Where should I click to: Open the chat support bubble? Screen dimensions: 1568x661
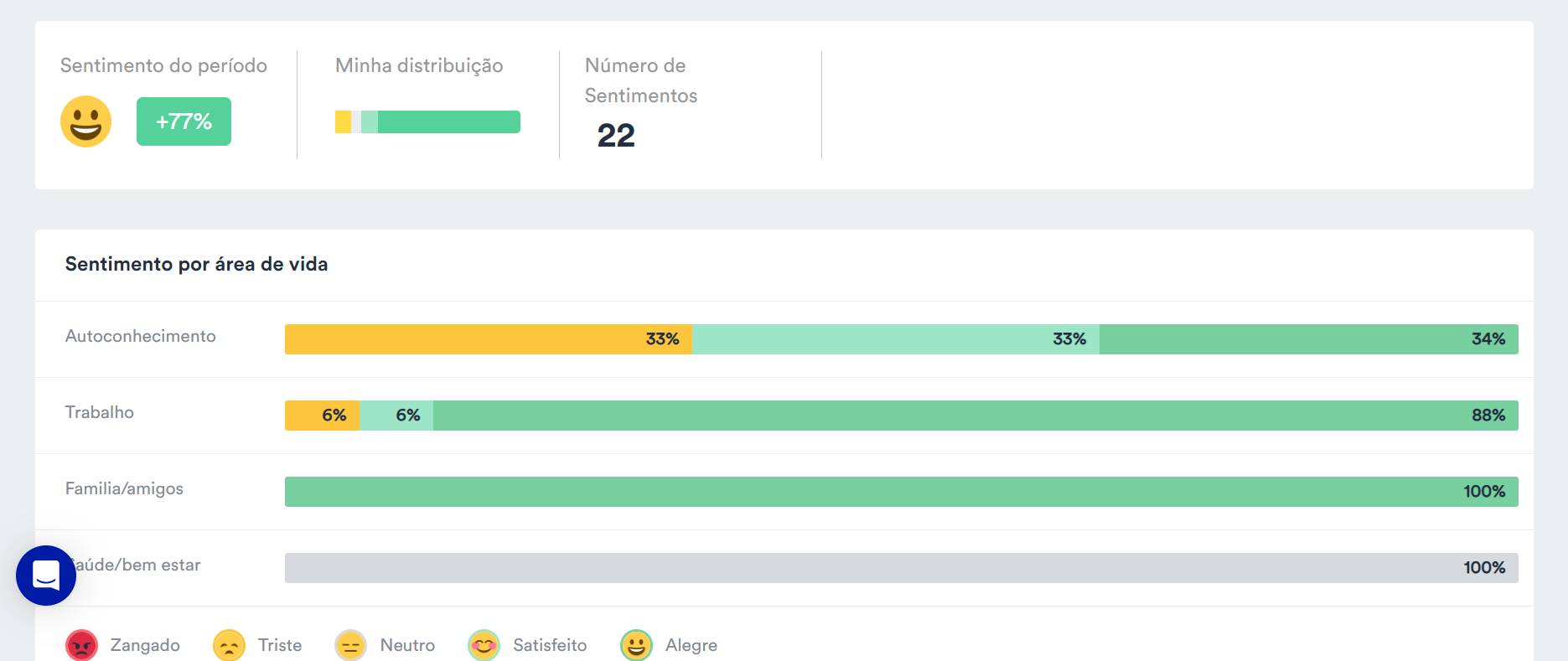(x=47, y=576)
